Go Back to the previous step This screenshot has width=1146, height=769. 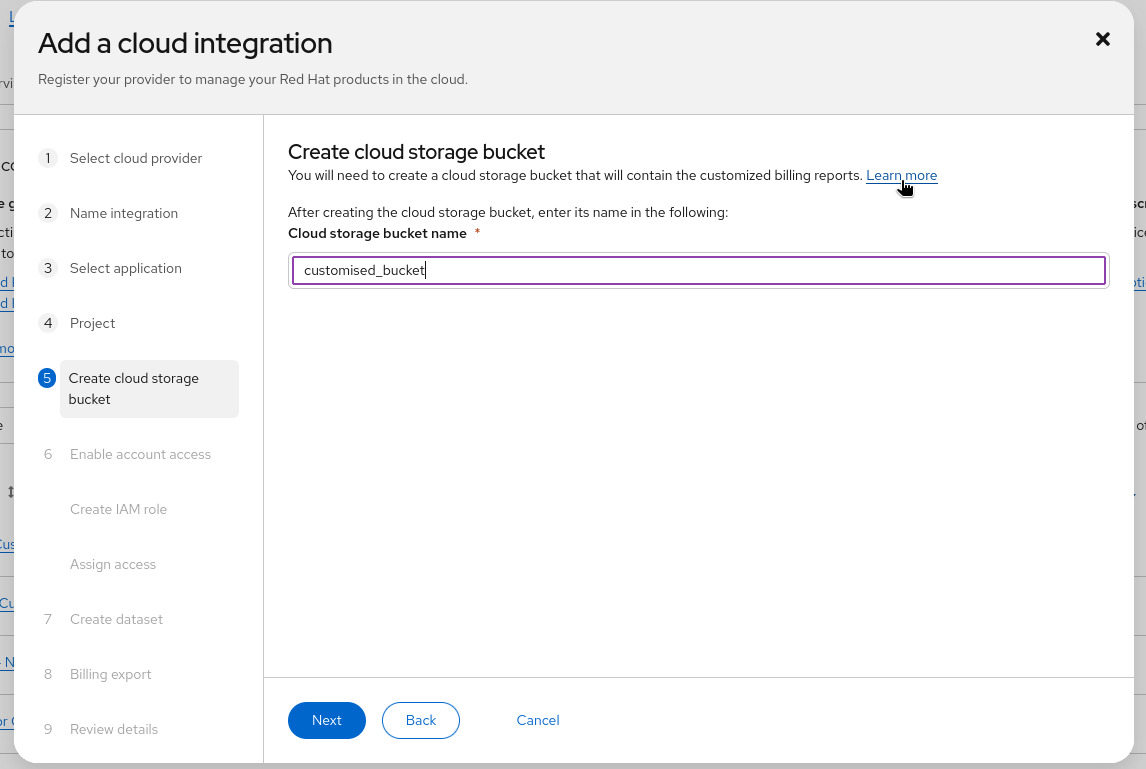point(421,720)
